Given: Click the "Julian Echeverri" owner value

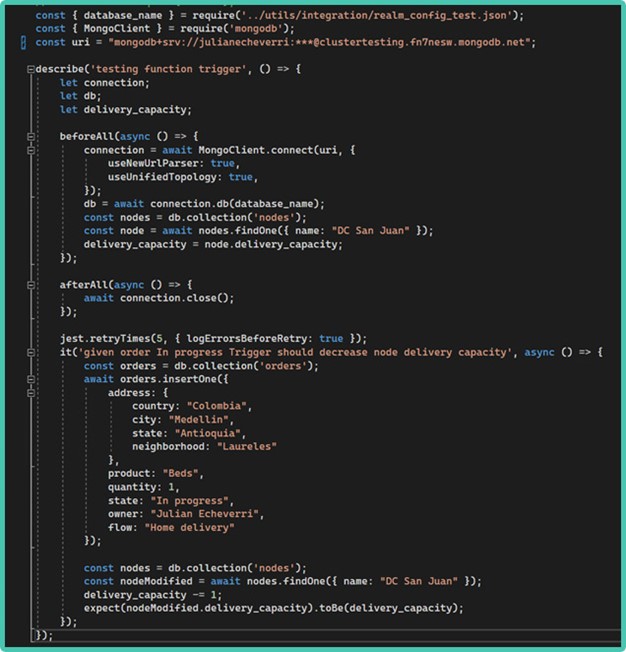Looking at the screenshot, I should 204,514.
